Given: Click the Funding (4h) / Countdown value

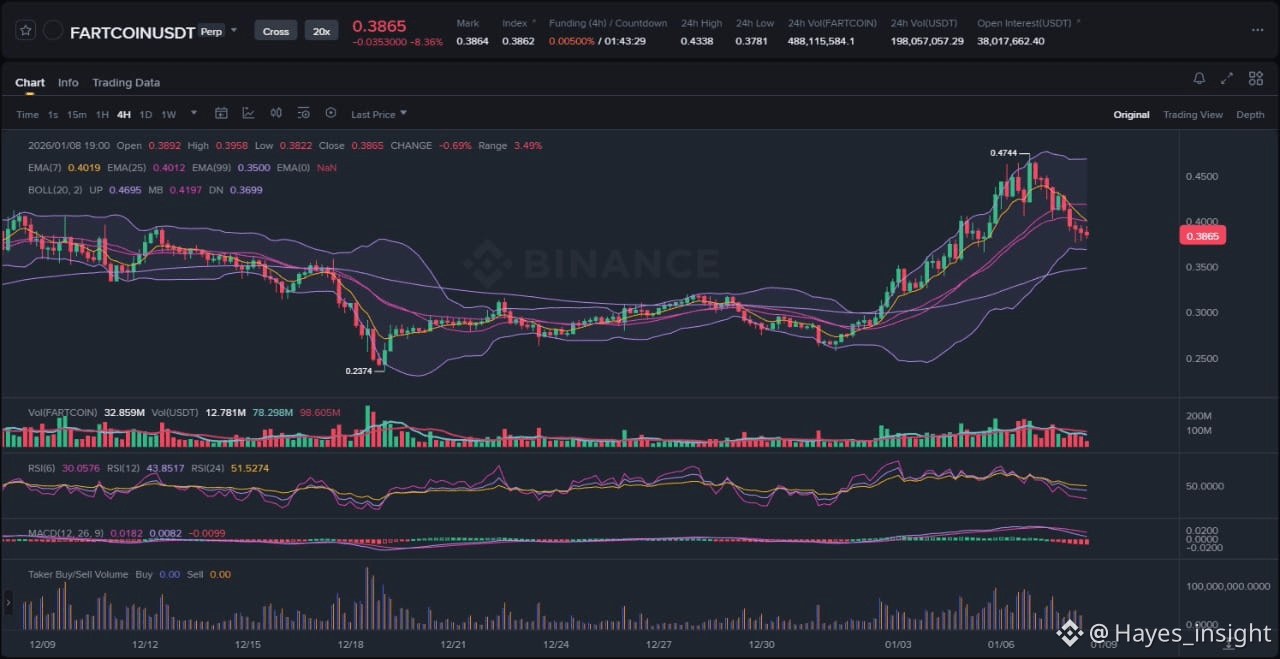Looking at the screenshot, I should [x=597, y=41].
